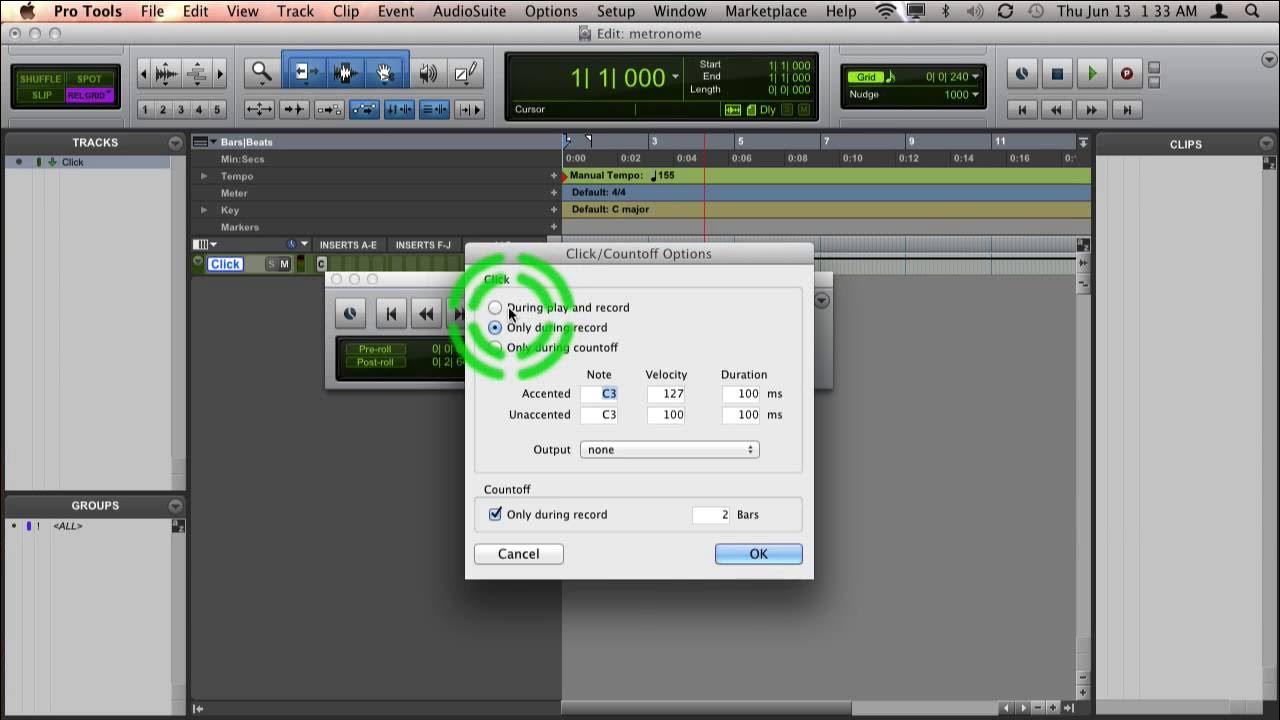The image size is (1280, 720).
Task: Open the Marketplace menu
Action: click(x=766, y=11)
